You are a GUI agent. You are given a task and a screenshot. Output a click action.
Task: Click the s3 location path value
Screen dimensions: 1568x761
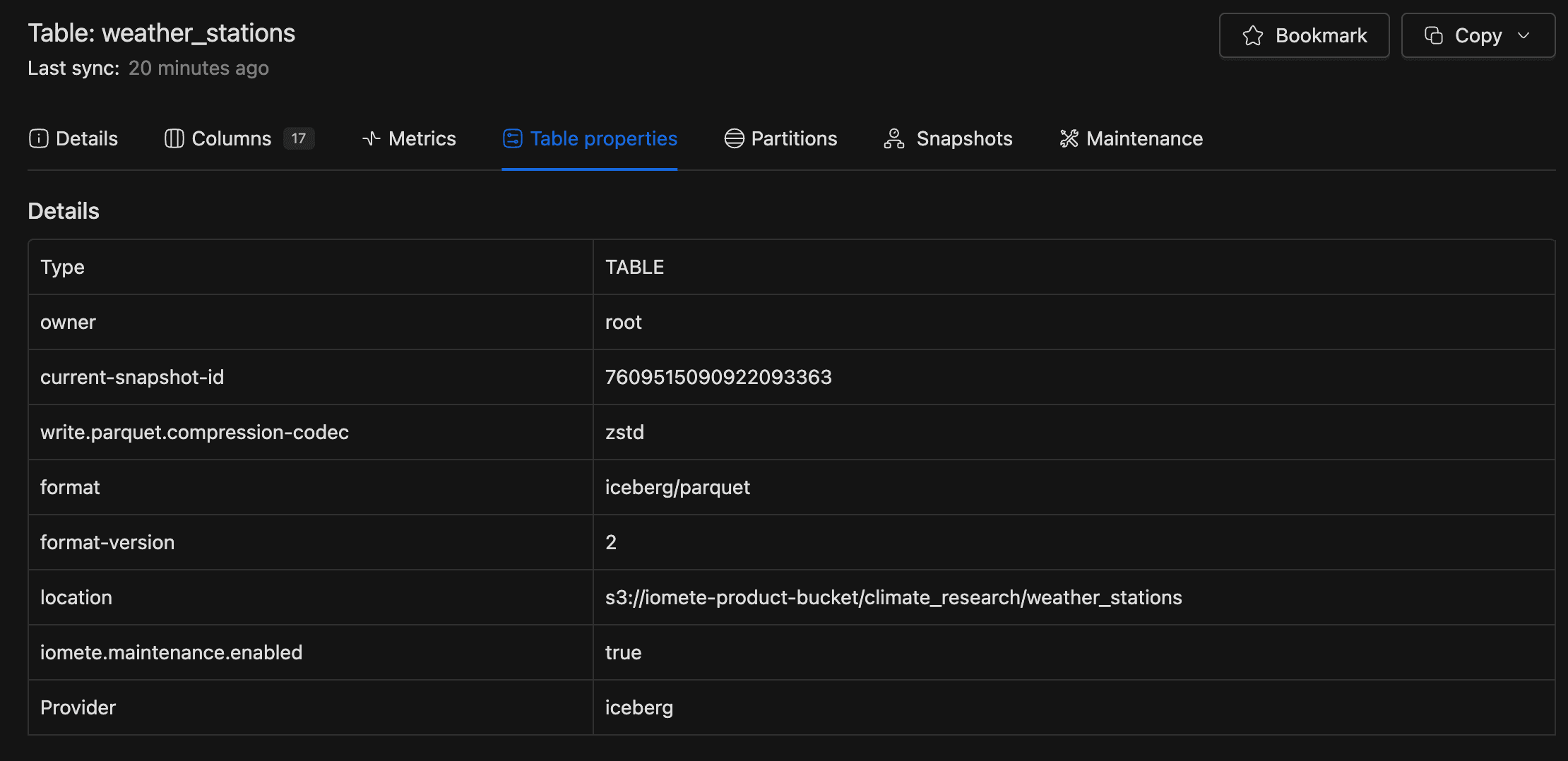pos(893,597)
